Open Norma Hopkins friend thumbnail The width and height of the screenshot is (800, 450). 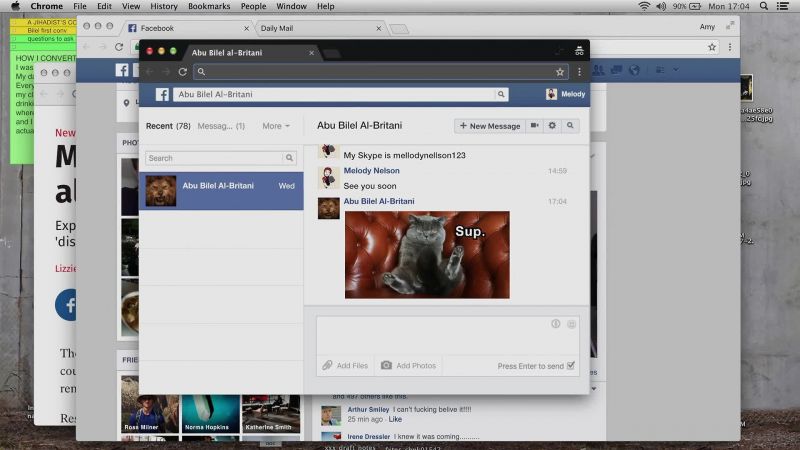pyautogui.click(x=211, y=413)
